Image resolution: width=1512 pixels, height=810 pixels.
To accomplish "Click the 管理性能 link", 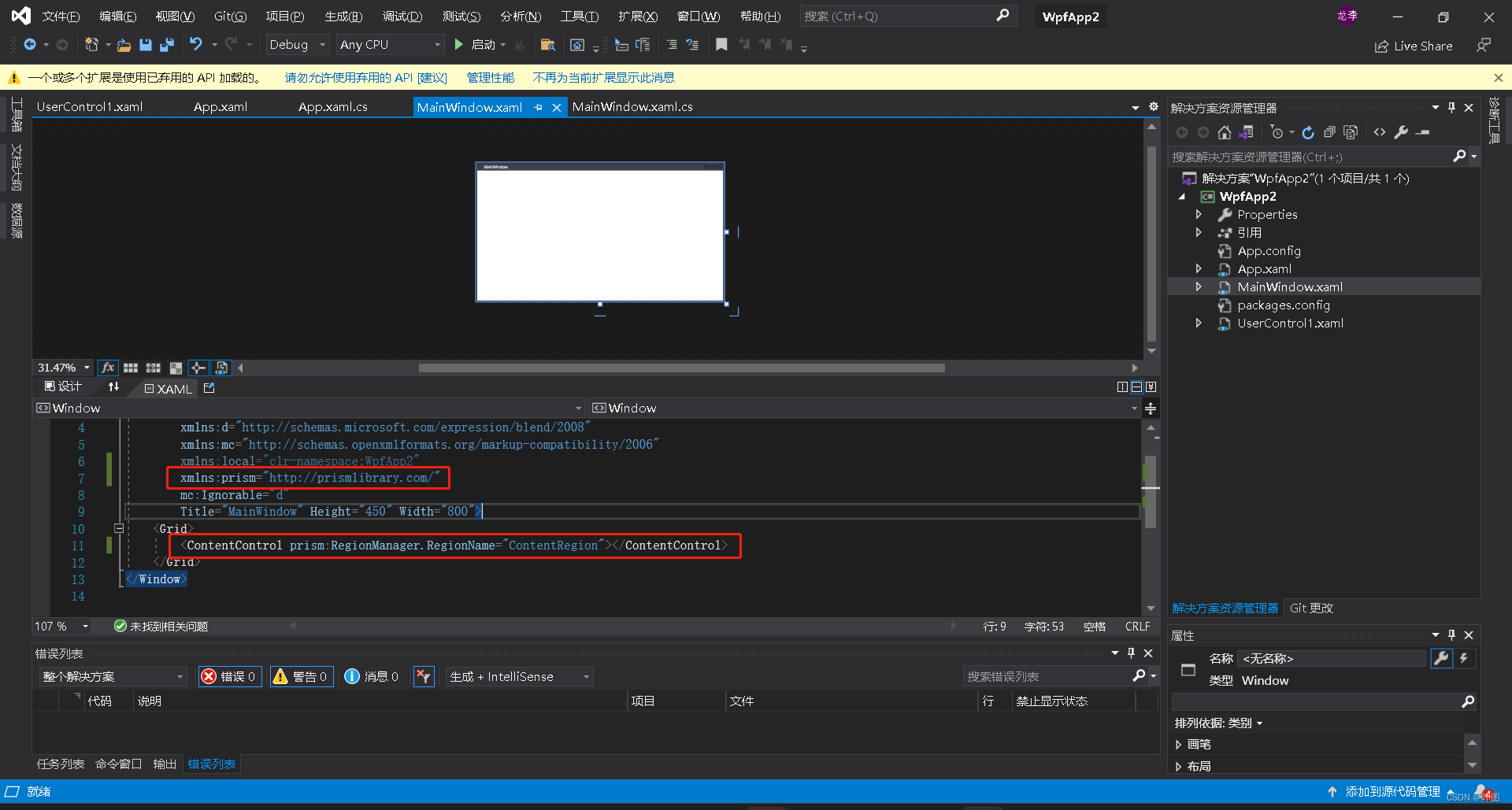I will coord(490,77).
